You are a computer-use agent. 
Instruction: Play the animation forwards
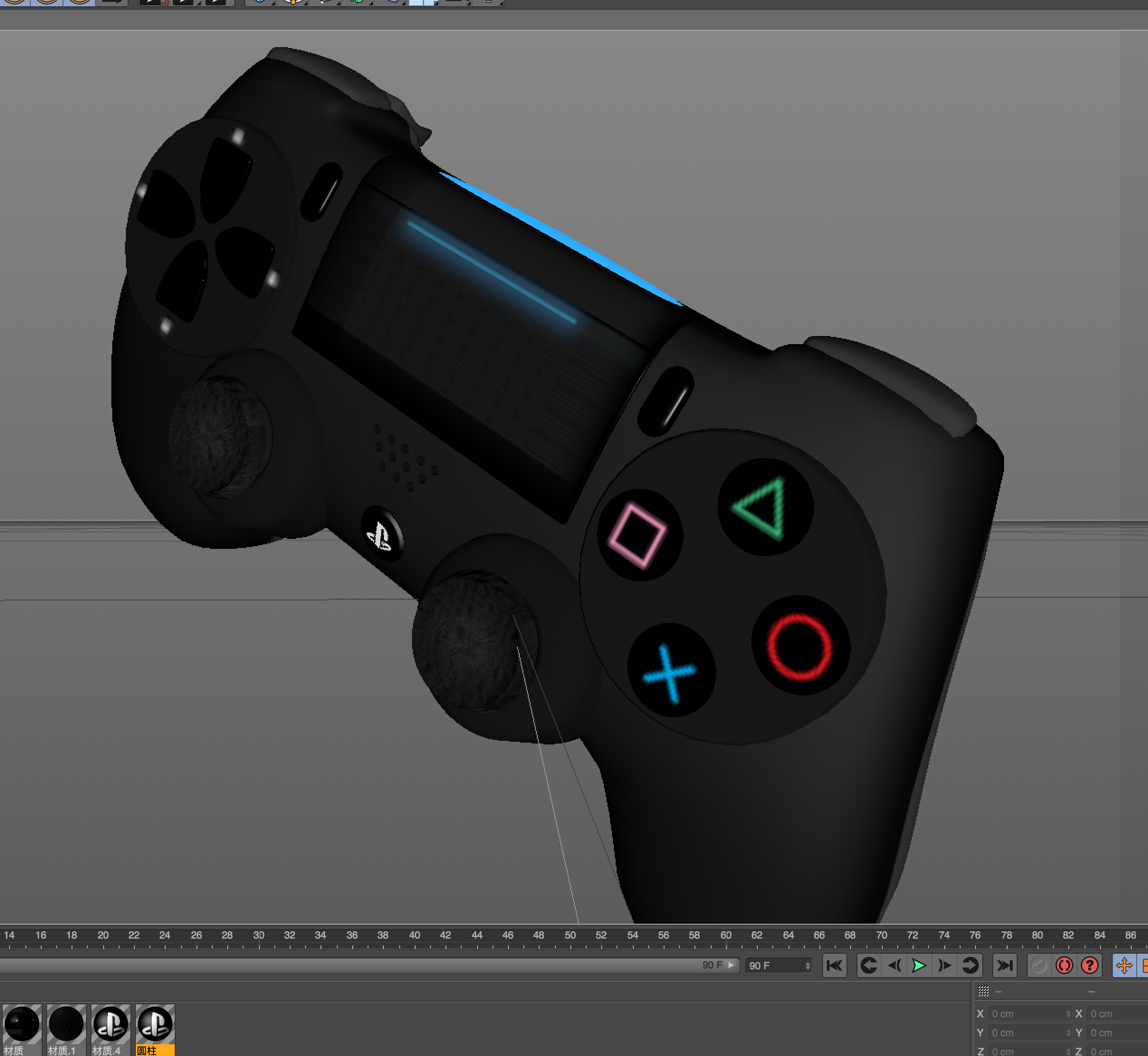click(919, 965)
